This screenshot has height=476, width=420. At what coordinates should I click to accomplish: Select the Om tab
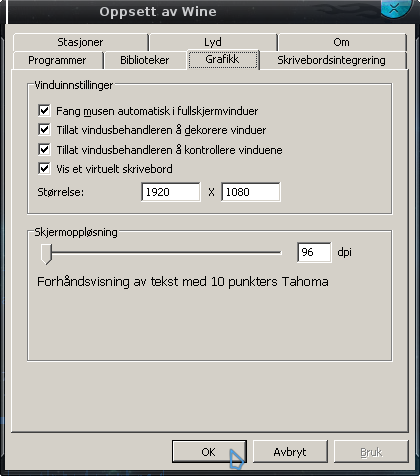(x=341, y=42)
